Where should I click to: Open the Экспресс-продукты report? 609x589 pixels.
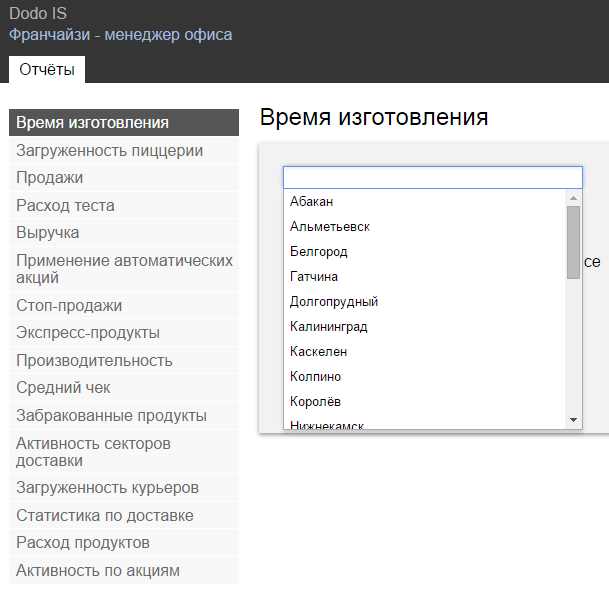point(124,333)
